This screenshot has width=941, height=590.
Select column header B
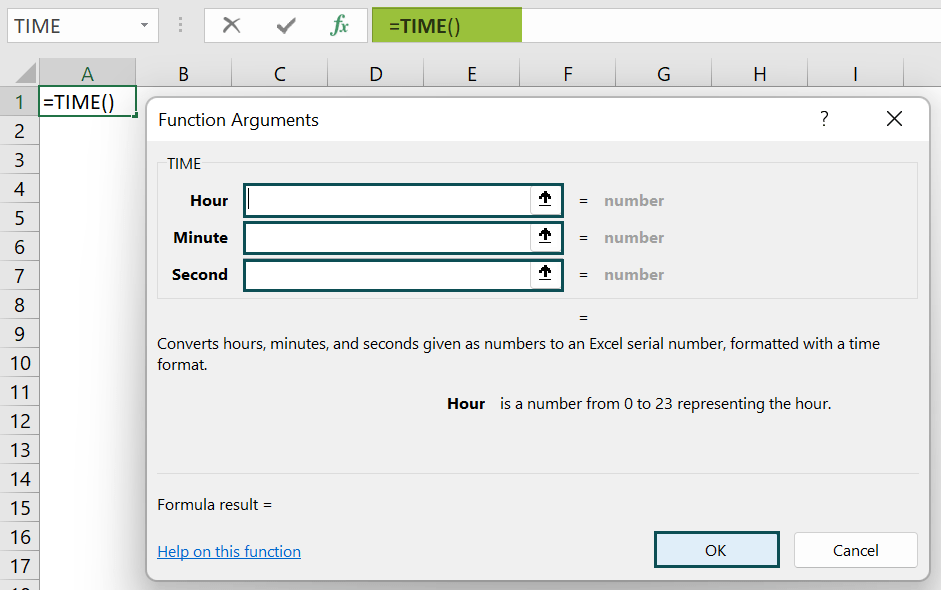(x=183, y=74)
